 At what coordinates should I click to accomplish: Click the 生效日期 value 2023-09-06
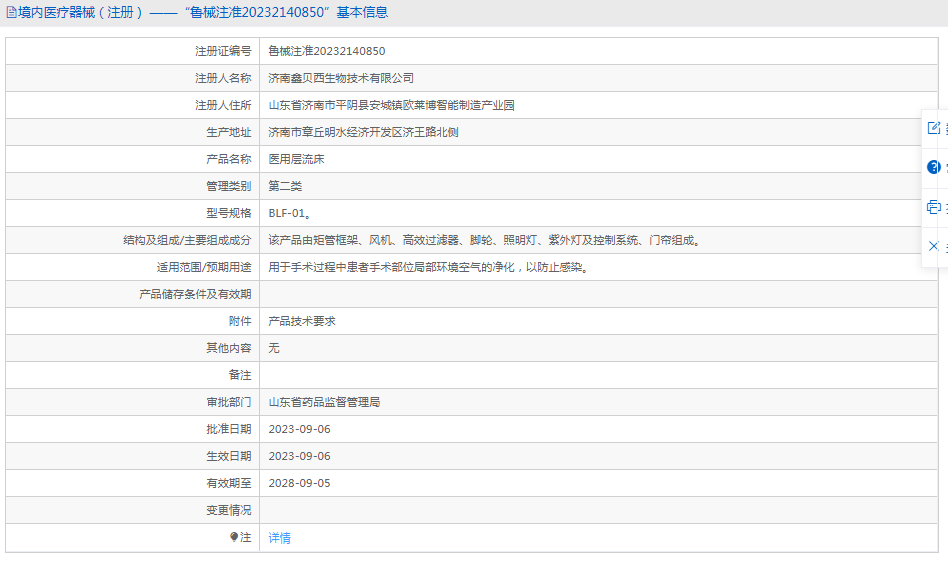(x=299, y=456)
